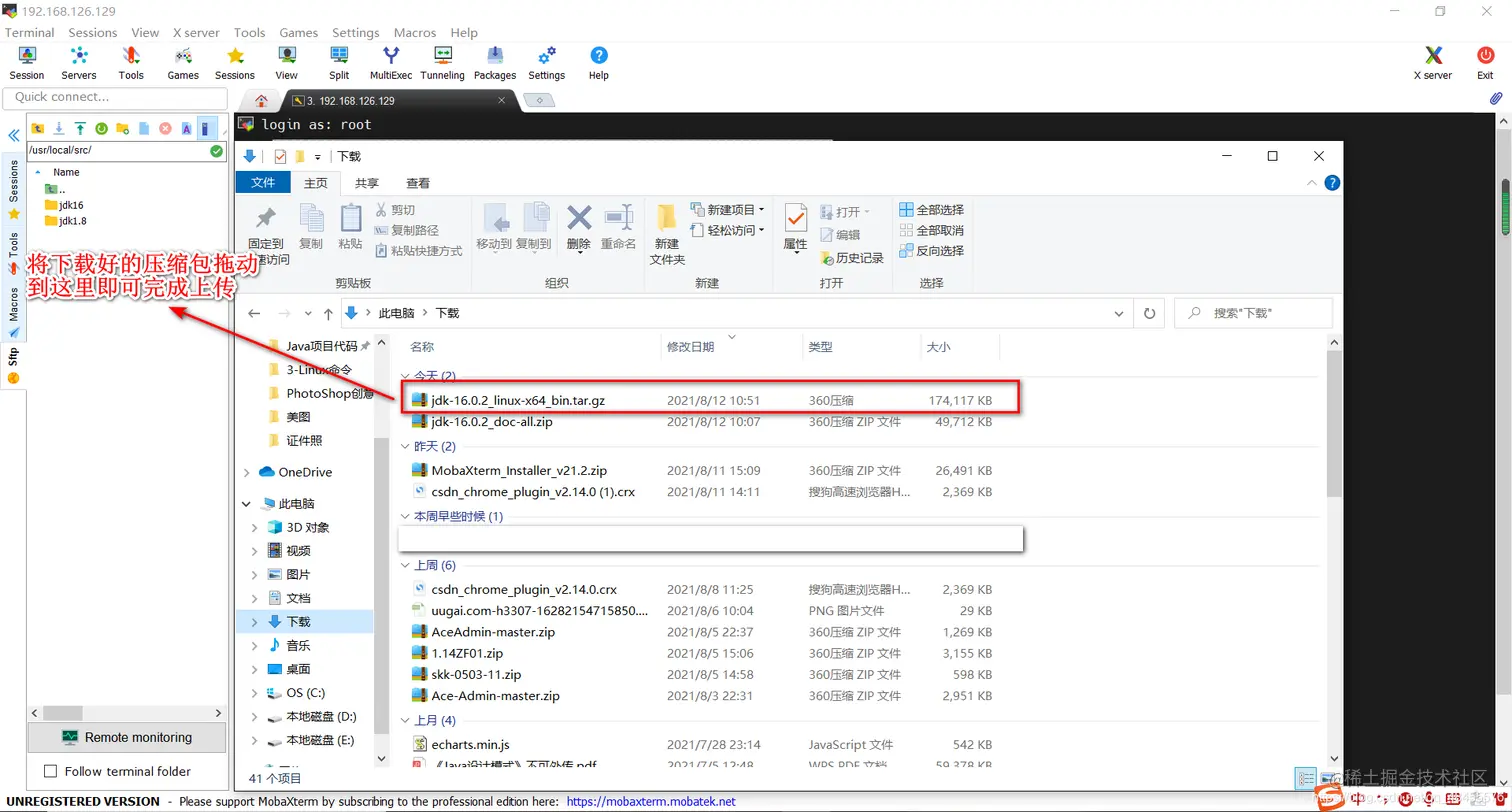Open the Tunneling tool
Viewport: 1512px width, 812px height.
pos(443,63)
